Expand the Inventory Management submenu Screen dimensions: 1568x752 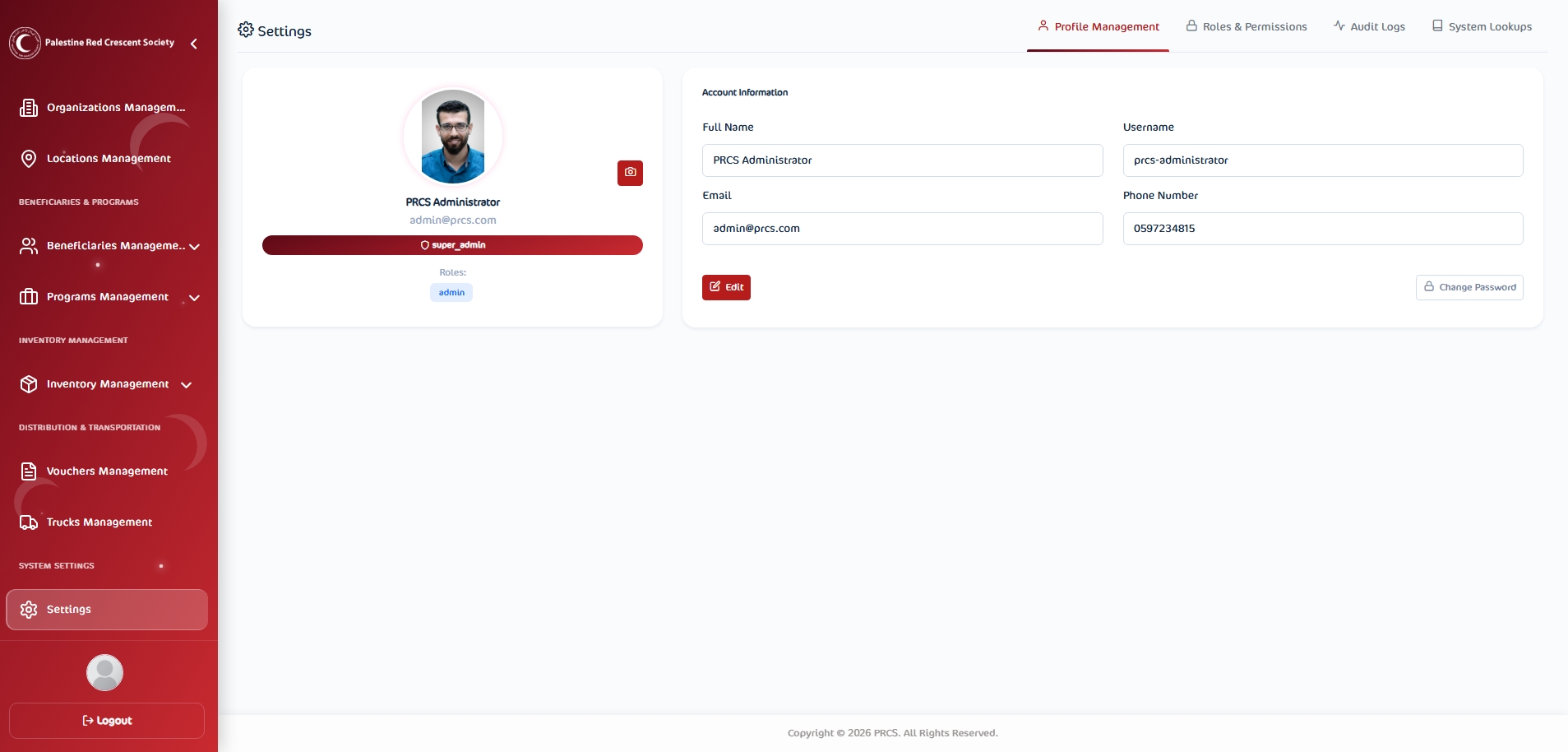pos(186,385)
